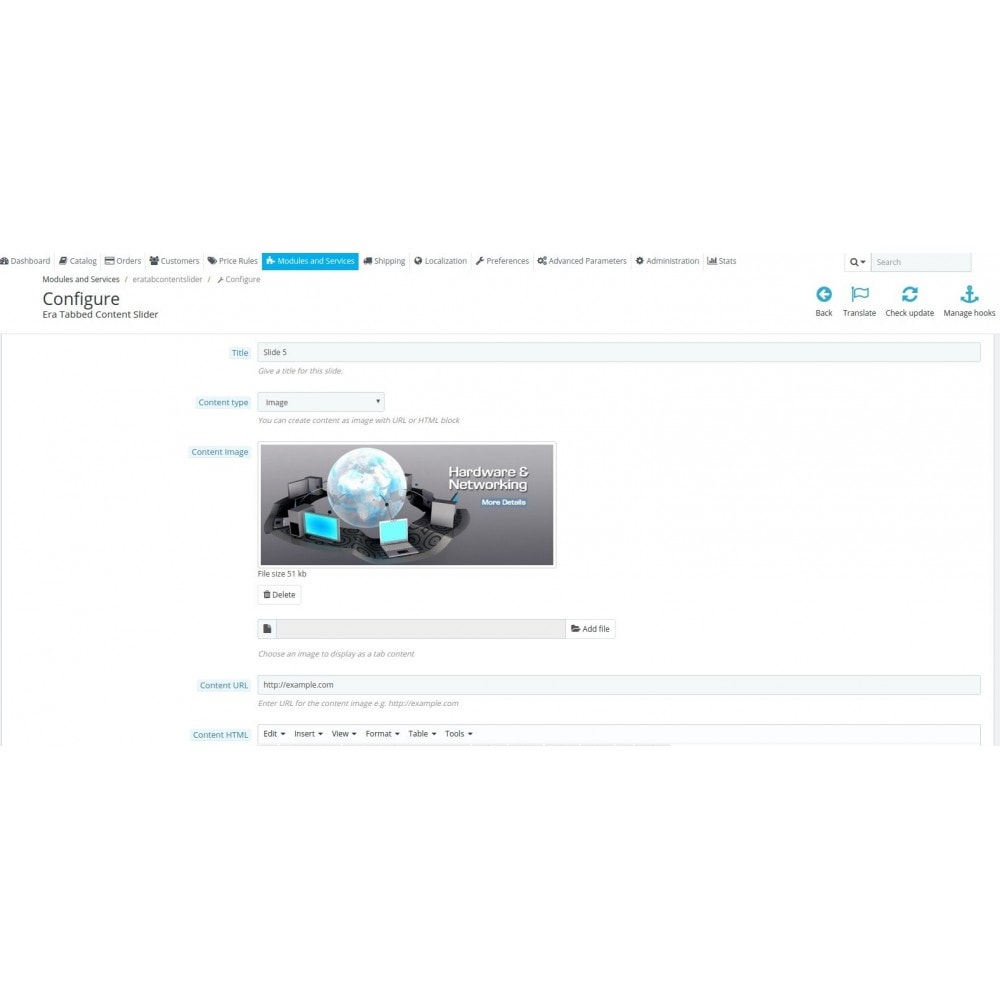
Task: Open the Preferences menu
Action: (x=502, y=261)
